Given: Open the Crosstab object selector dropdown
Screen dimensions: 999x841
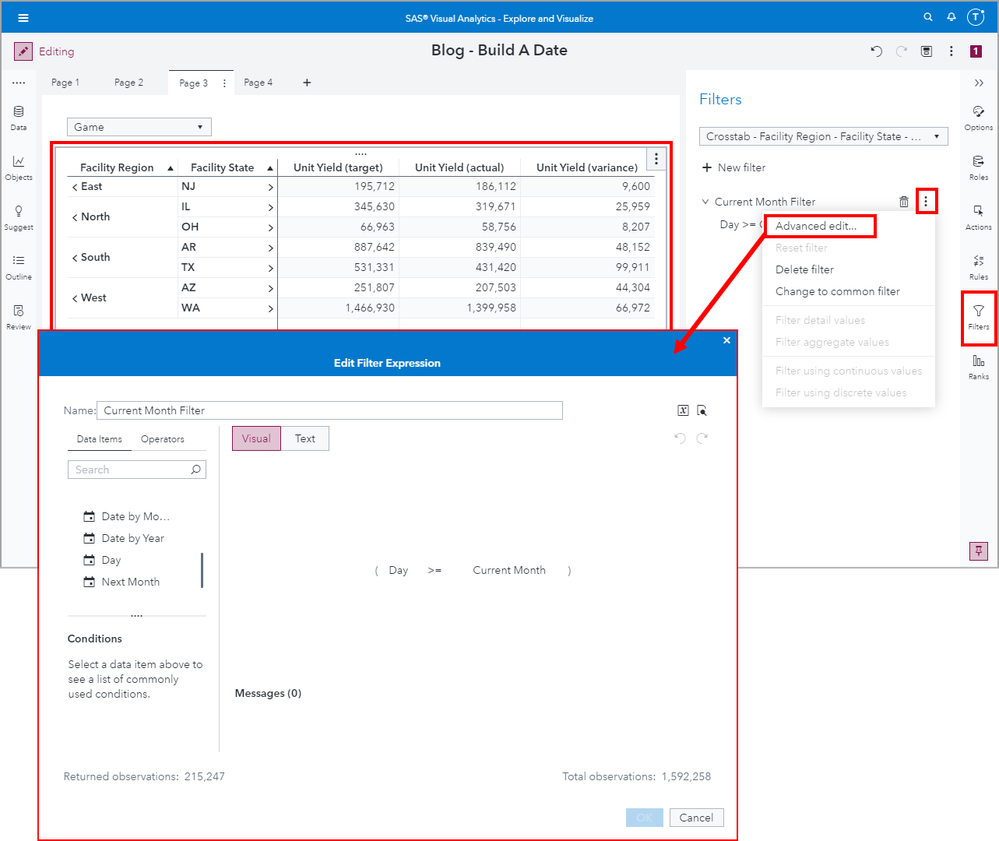Looking at the screenshot, I should [823, 136].
